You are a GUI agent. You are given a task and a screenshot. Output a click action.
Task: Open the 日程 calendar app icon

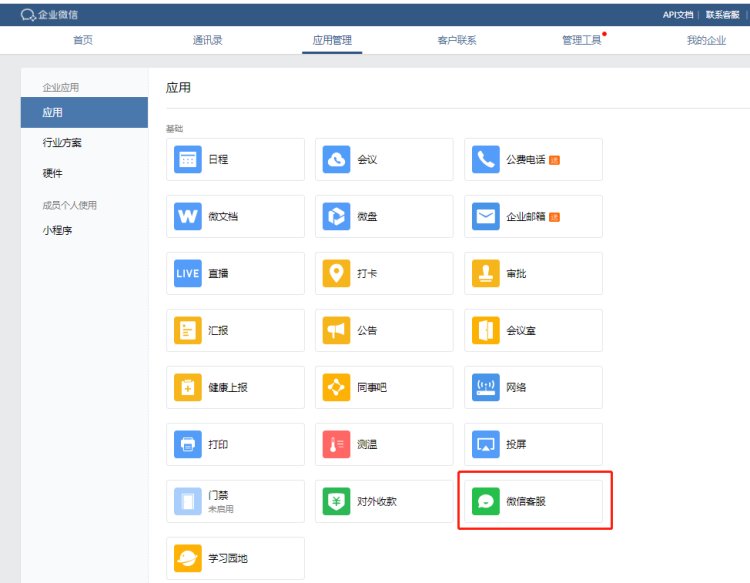[188, 160]
